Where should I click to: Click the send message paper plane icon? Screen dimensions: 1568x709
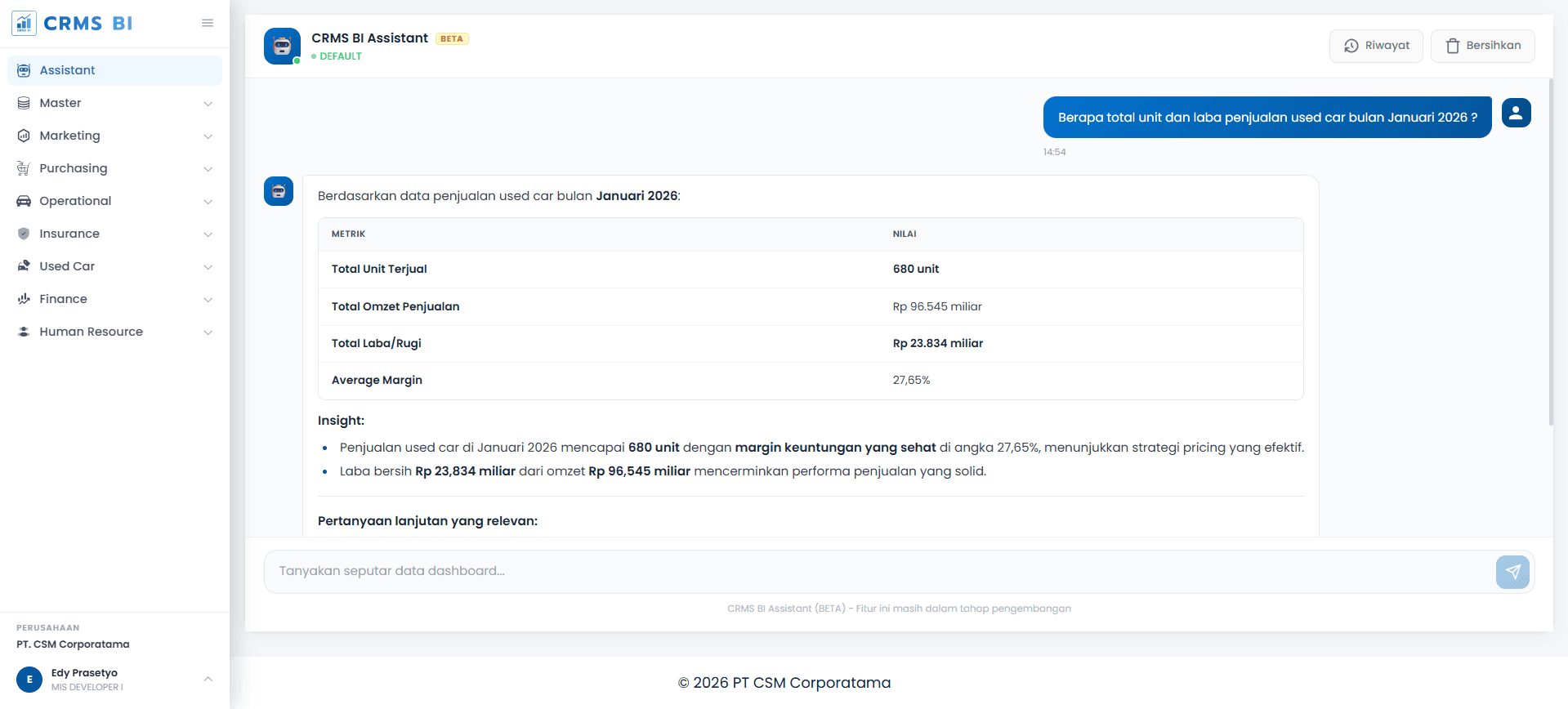(1512, 572)
